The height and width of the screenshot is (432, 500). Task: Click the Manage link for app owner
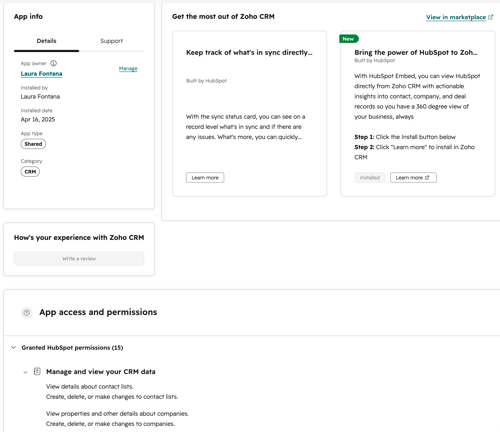[x=128, y=69]
